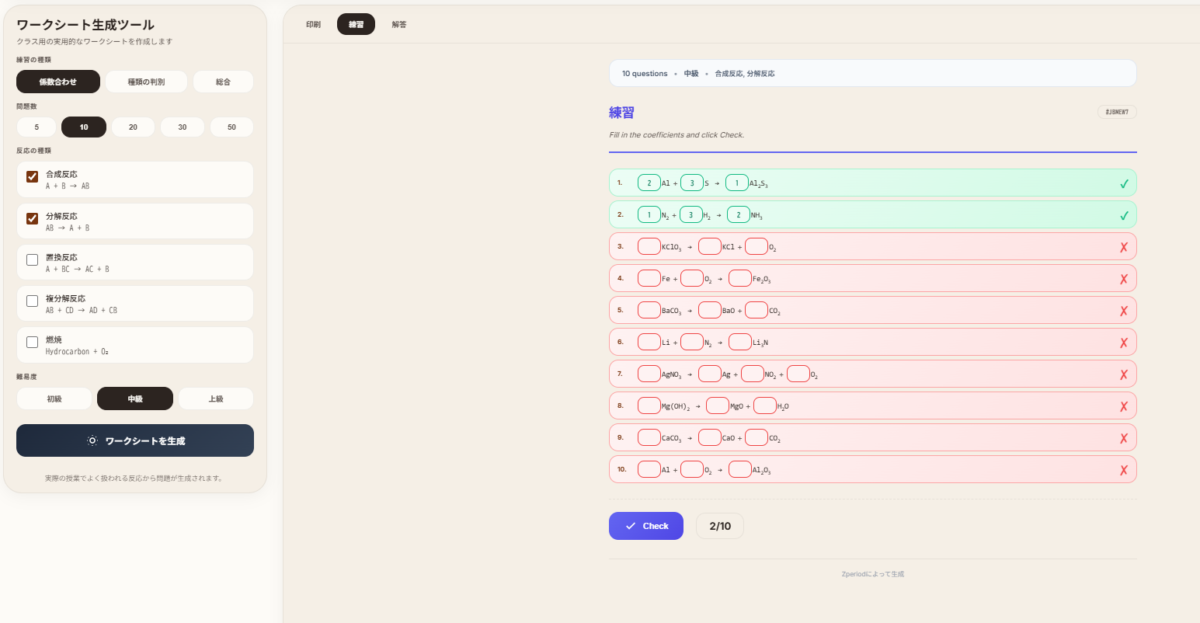Click the 2/10 score indicator

pyautogui.click(x=720, y=526)
